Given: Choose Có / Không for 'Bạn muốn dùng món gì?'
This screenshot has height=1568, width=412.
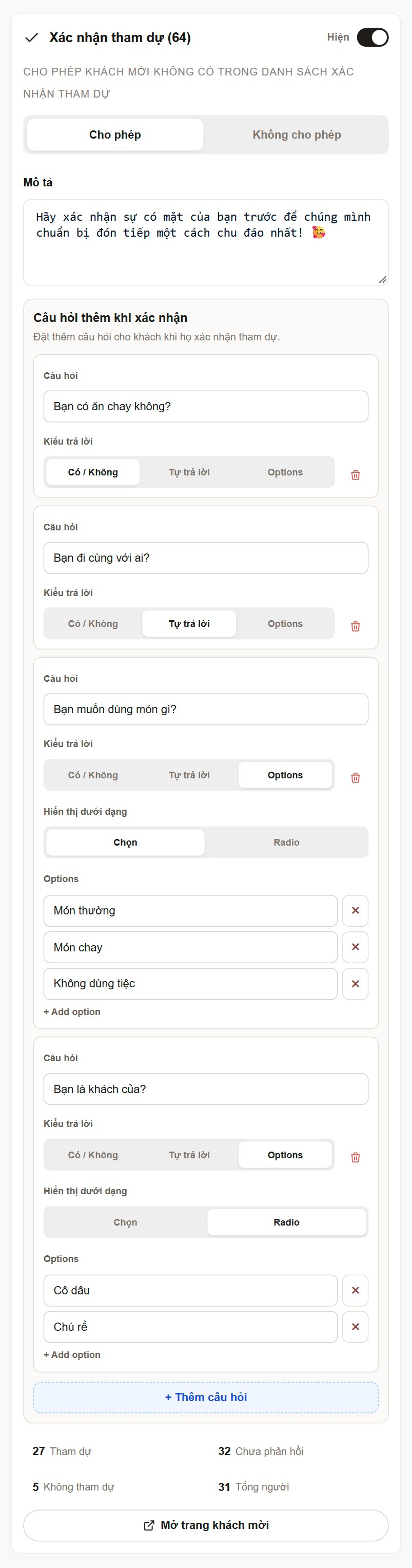Looking at the screenshot, I should (93, 775).
